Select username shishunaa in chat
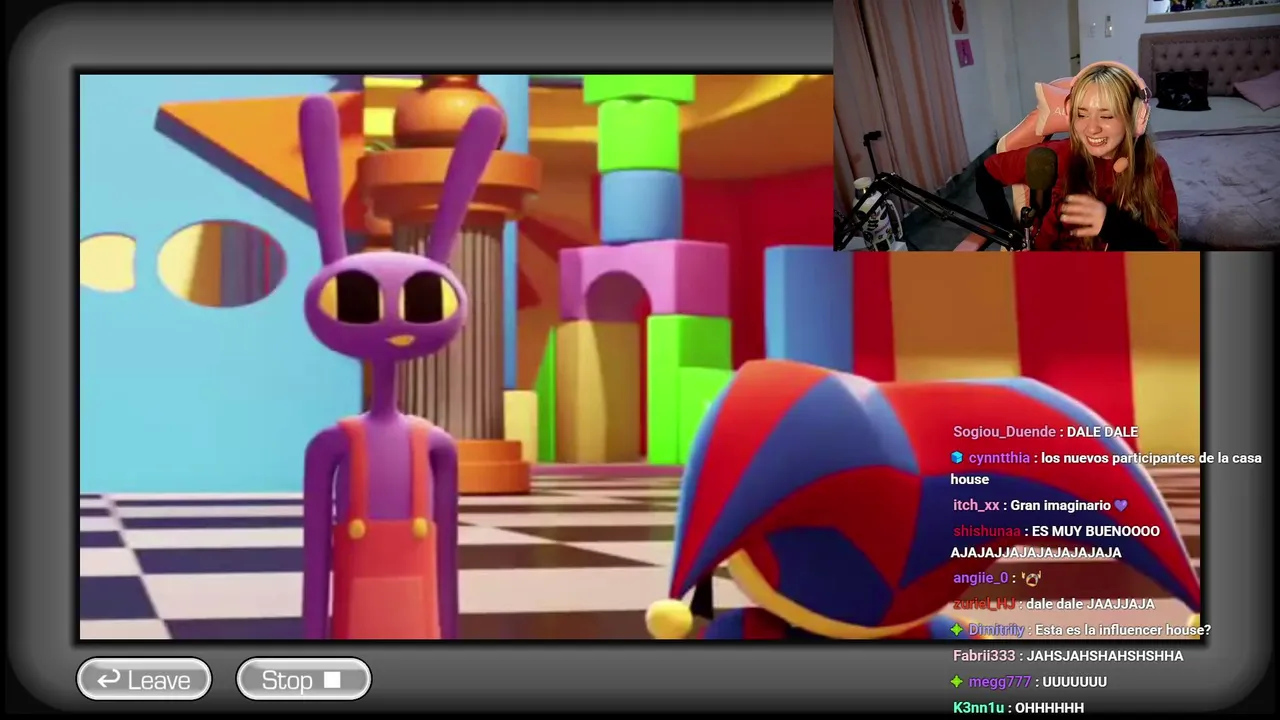This screenshot has height=720, width=1280. (x=986, y=531)
